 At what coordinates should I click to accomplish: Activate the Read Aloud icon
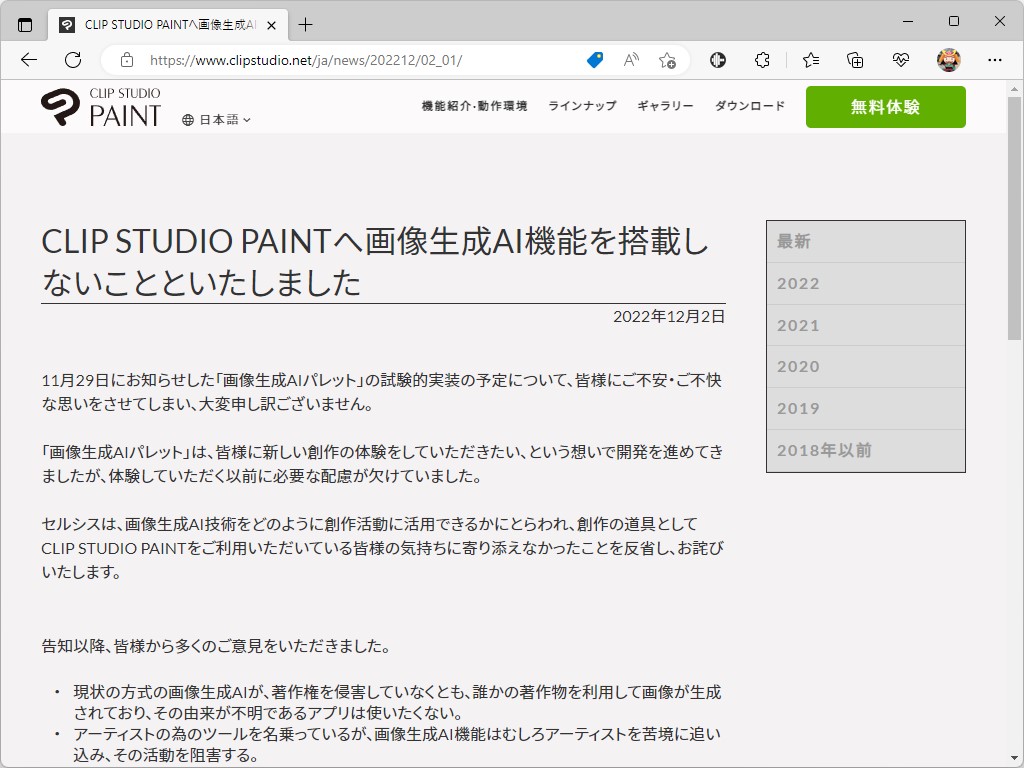[x=631, y=60]
